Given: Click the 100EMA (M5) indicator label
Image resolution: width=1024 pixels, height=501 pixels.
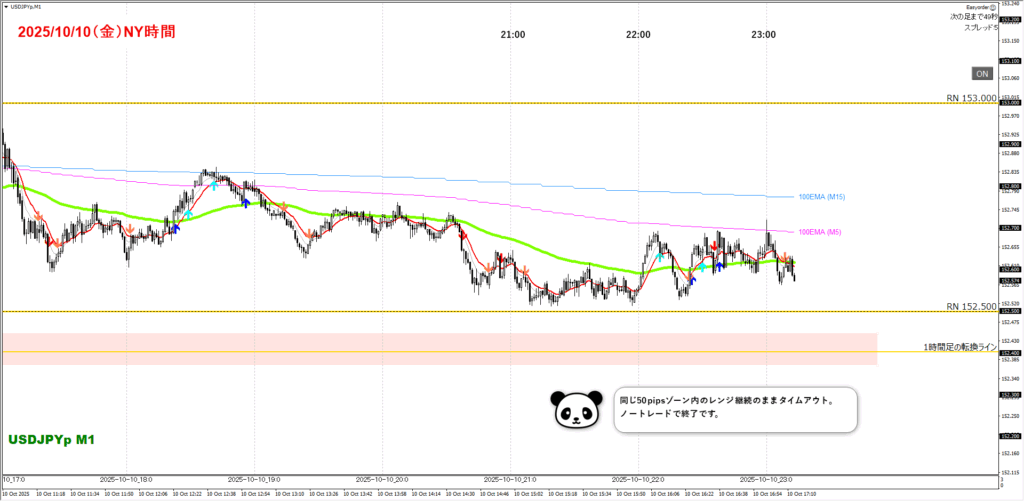Looking at the screenshot, I should pyautogui.click(x=820, y=231).
